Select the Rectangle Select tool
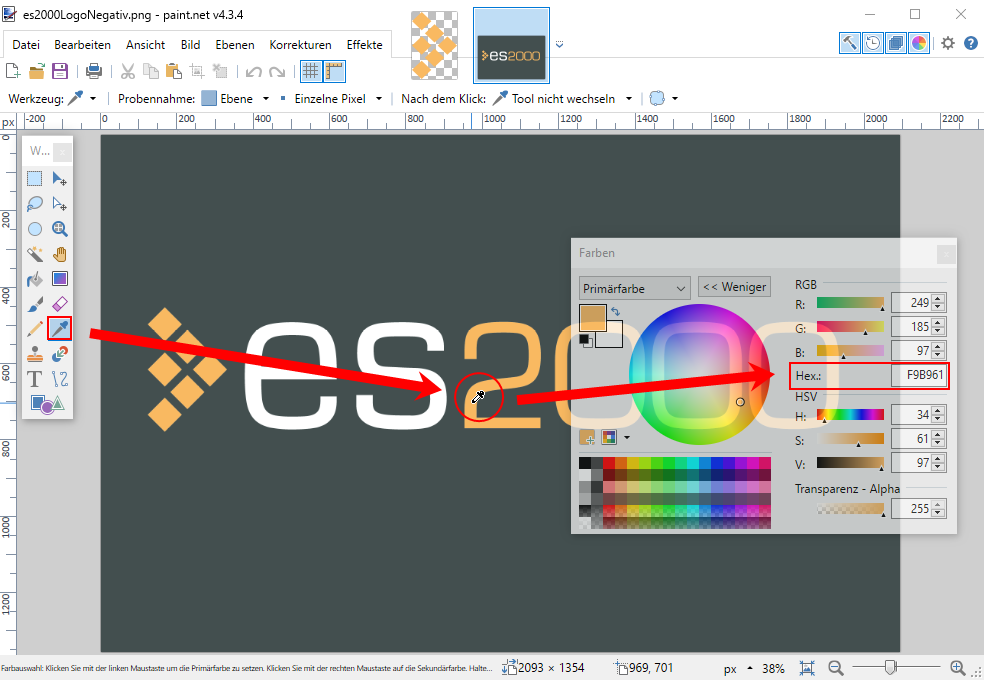Image resolution: width=984 pixels, height=680 pixels. pos(35,179)
